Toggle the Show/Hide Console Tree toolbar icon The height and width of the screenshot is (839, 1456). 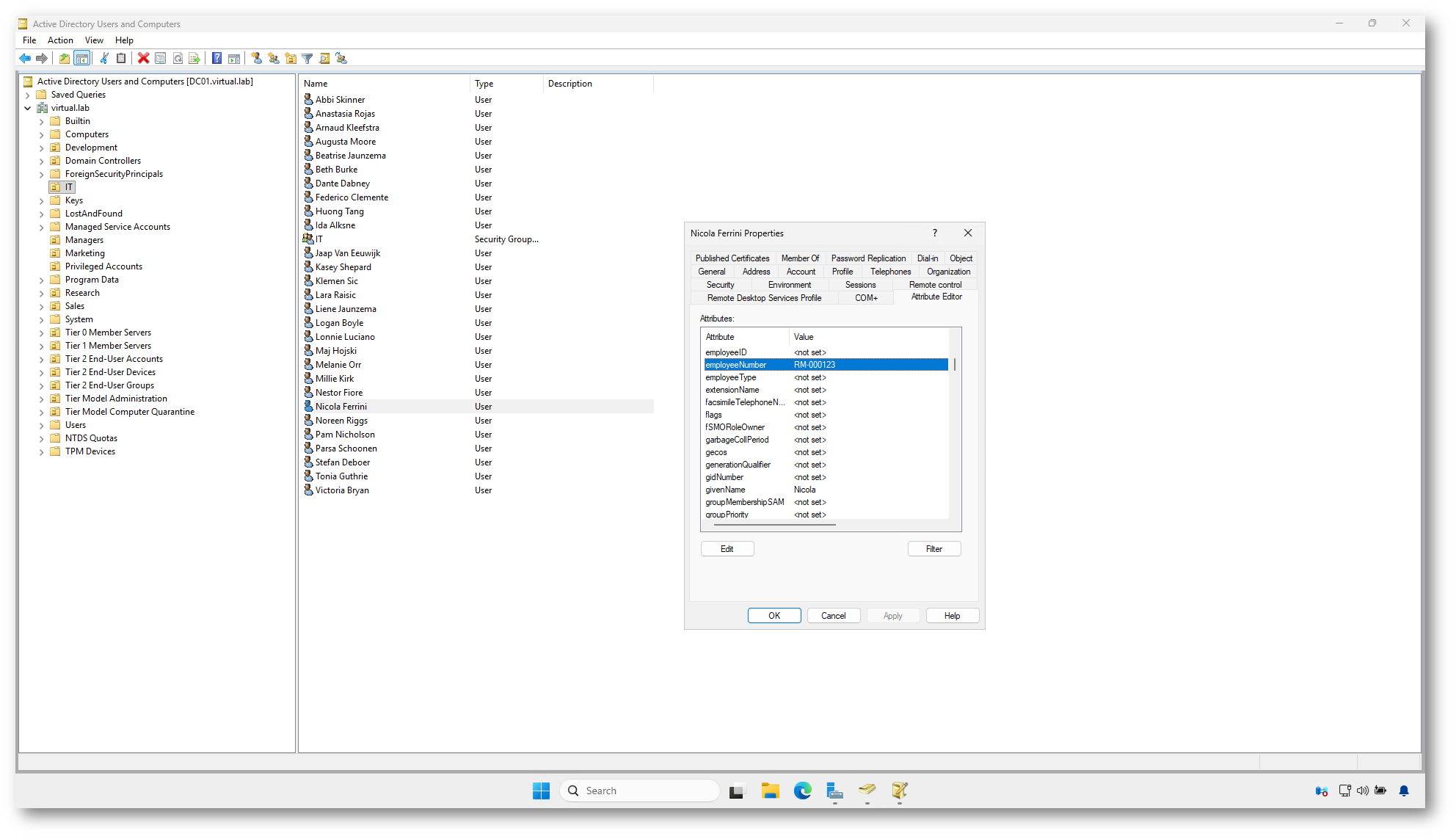tap(82, 59)
